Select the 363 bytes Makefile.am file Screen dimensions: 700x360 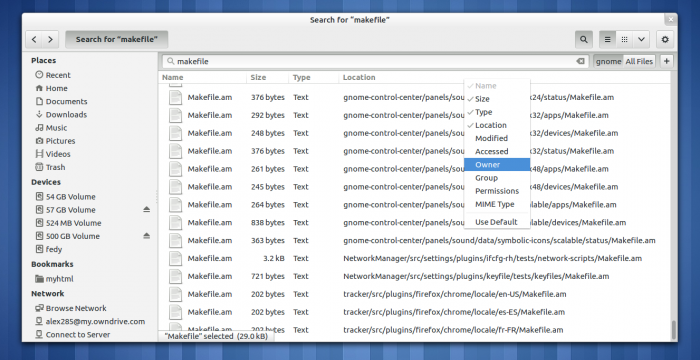point(414,240)
